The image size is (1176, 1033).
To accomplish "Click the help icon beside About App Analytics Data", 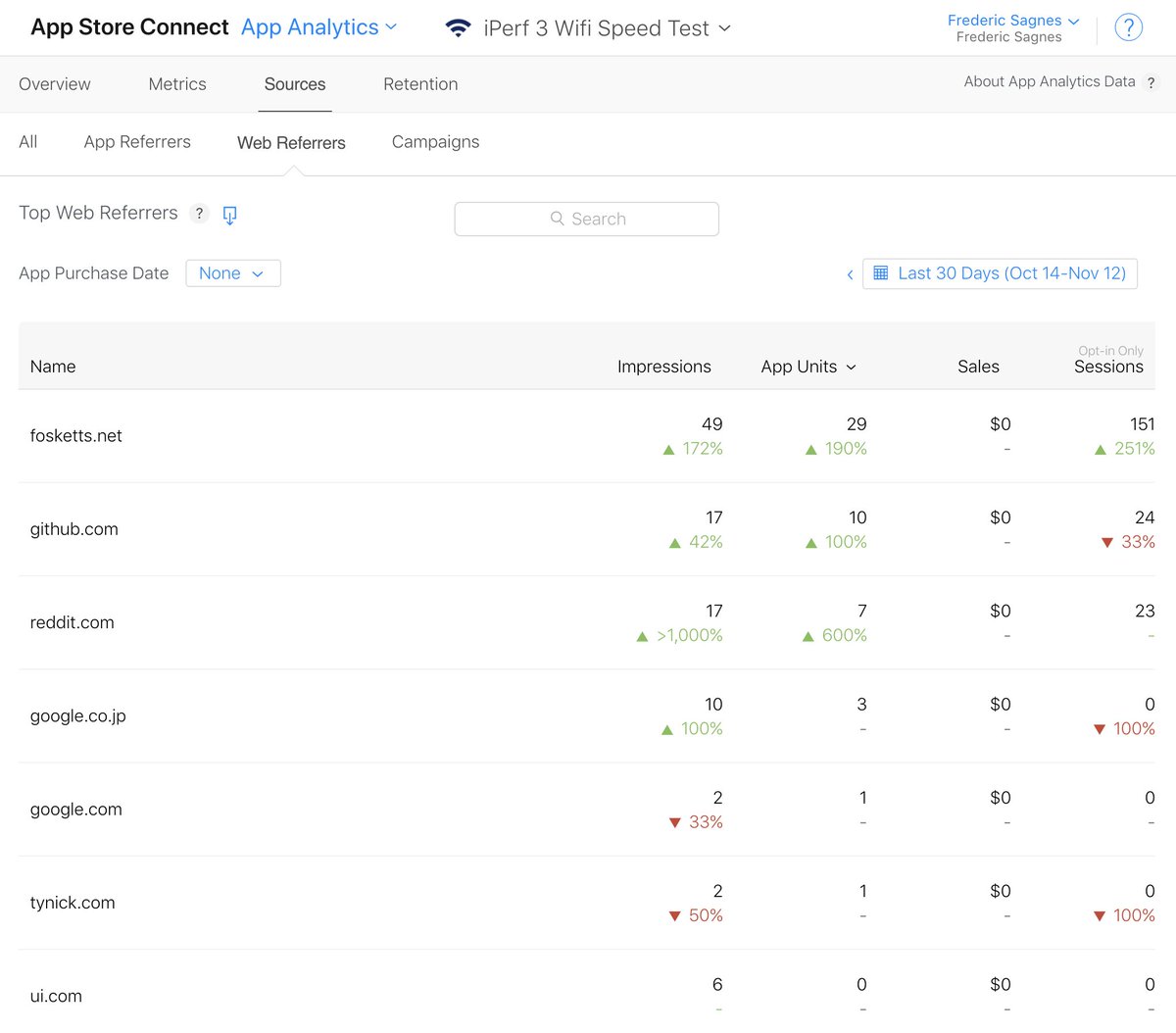I will point(1151,83).
